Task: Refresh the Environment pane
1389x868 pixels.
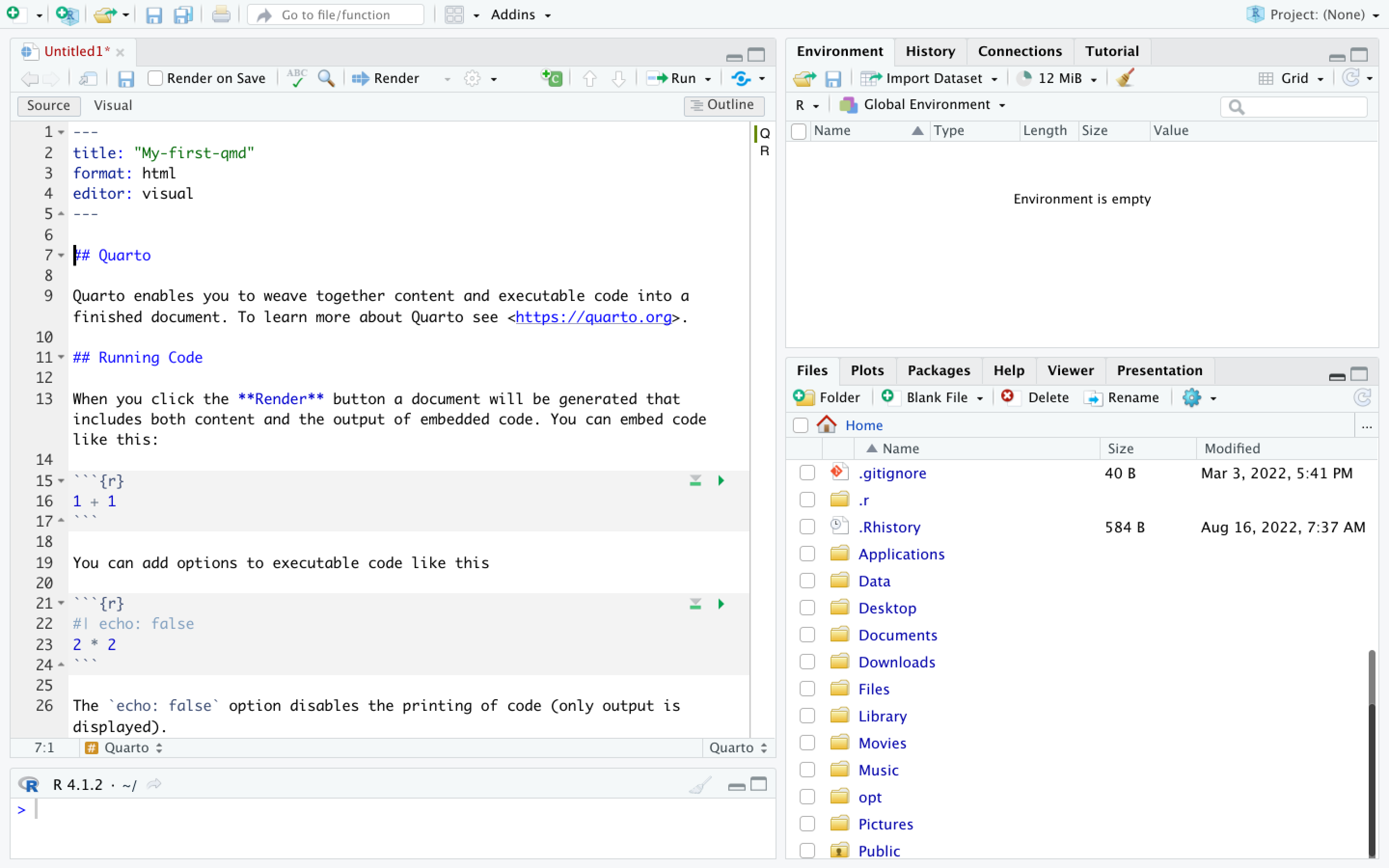Action: point(1351,78)
